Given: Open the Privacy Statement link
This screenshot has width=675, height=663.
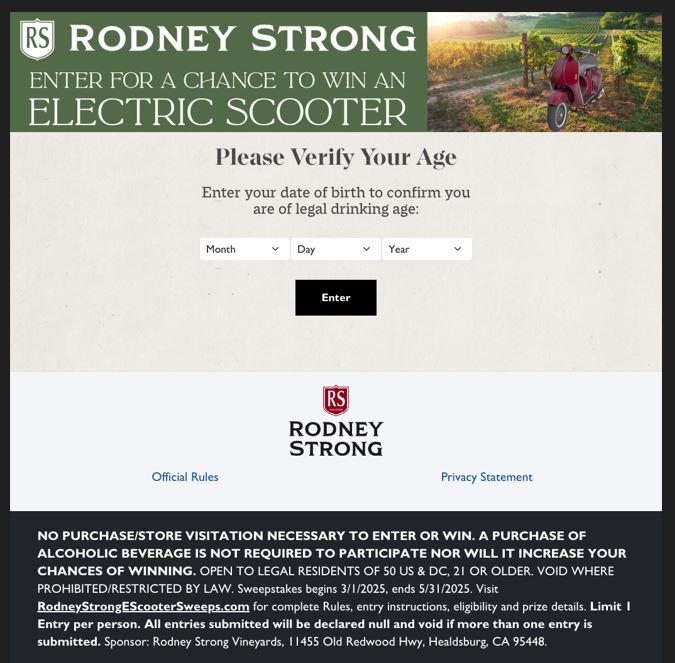Looking at the screenshot, I should point(487,477).
